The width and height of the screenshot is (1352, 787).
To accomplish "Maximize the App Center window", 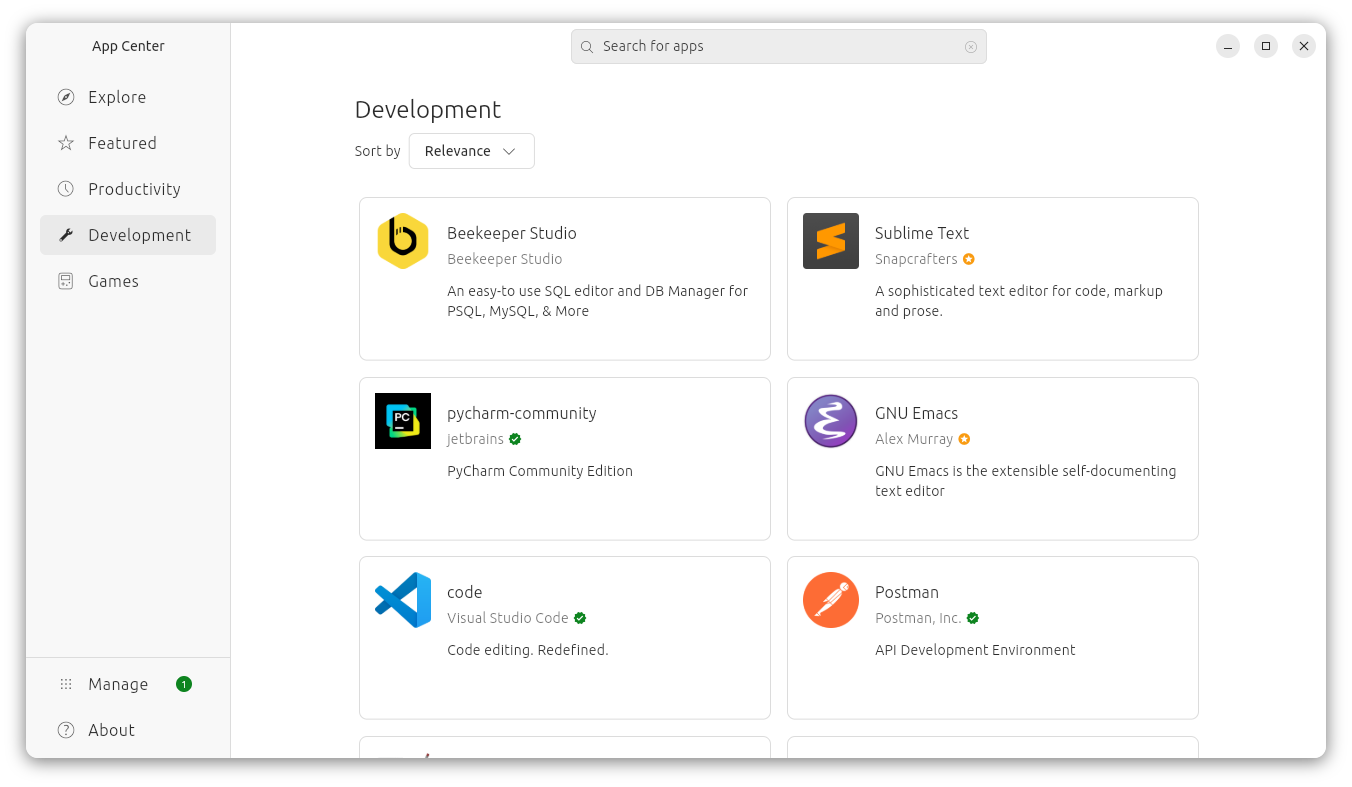I will click(x=1266, y=46).
